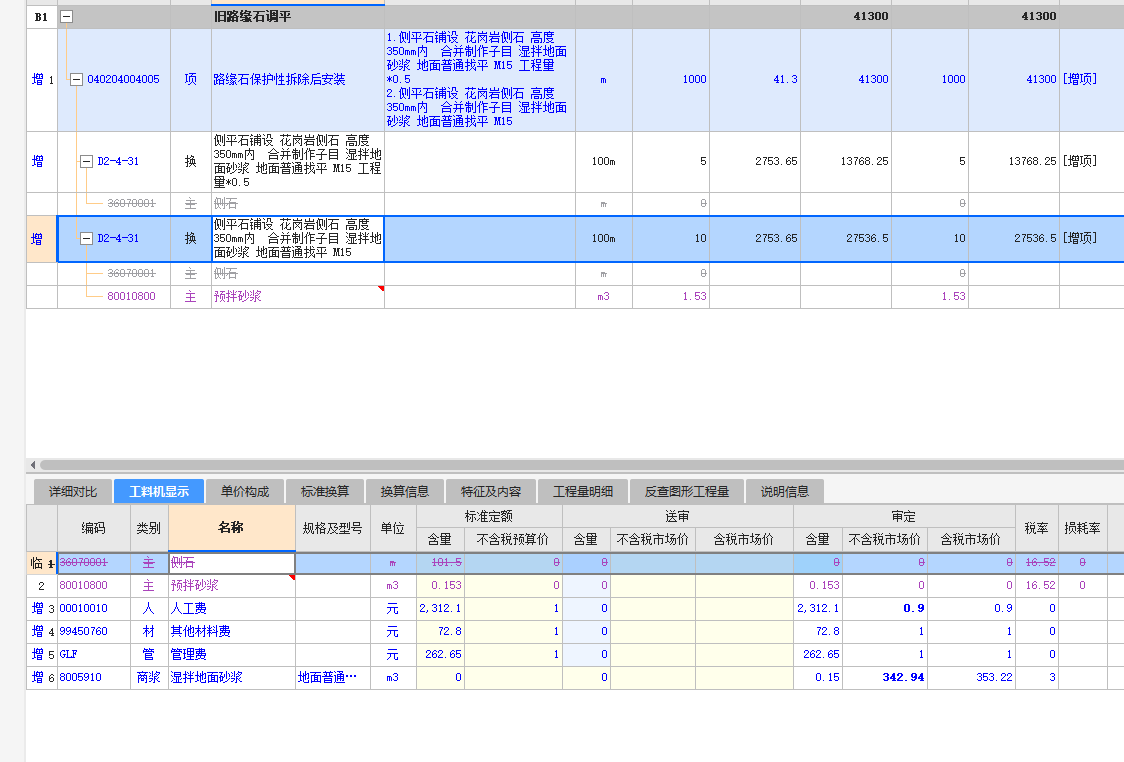Click the 项 type cell of item 1
Viewport: 1124px width, 762px height.
(x=191, y=80)
